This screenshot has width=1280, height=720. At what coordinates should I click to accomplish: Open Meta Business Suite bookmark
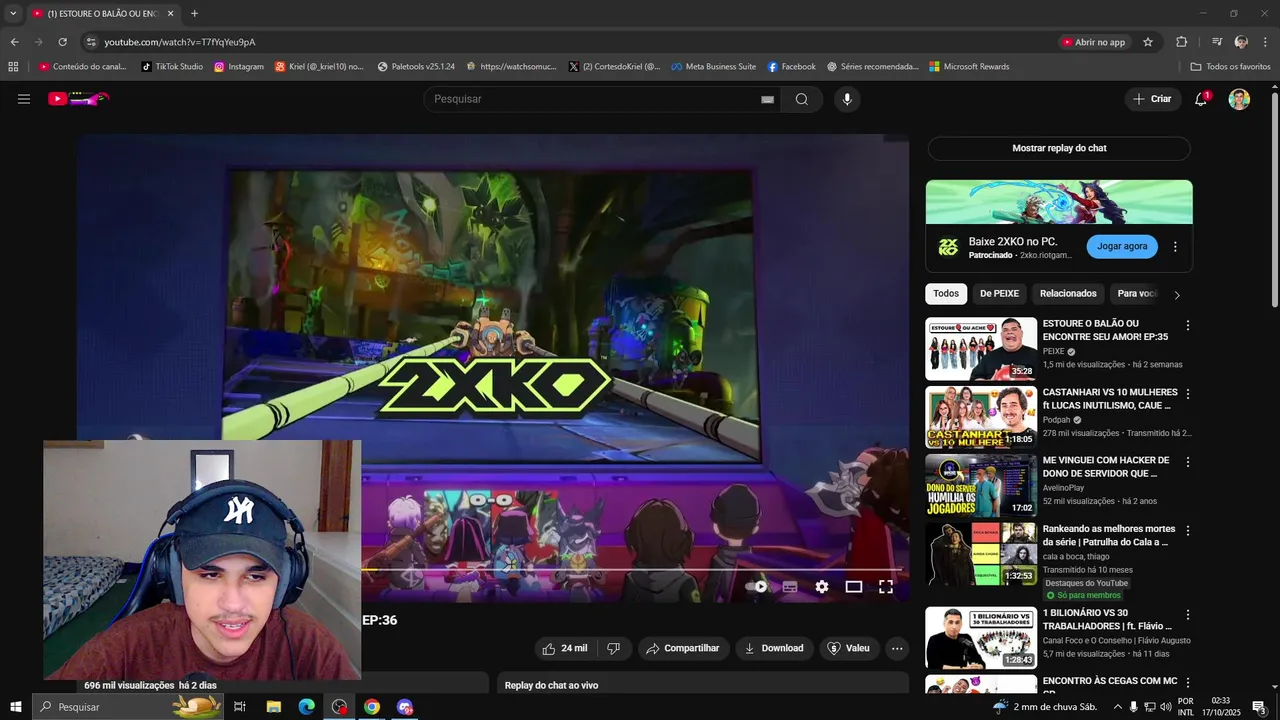714,67
